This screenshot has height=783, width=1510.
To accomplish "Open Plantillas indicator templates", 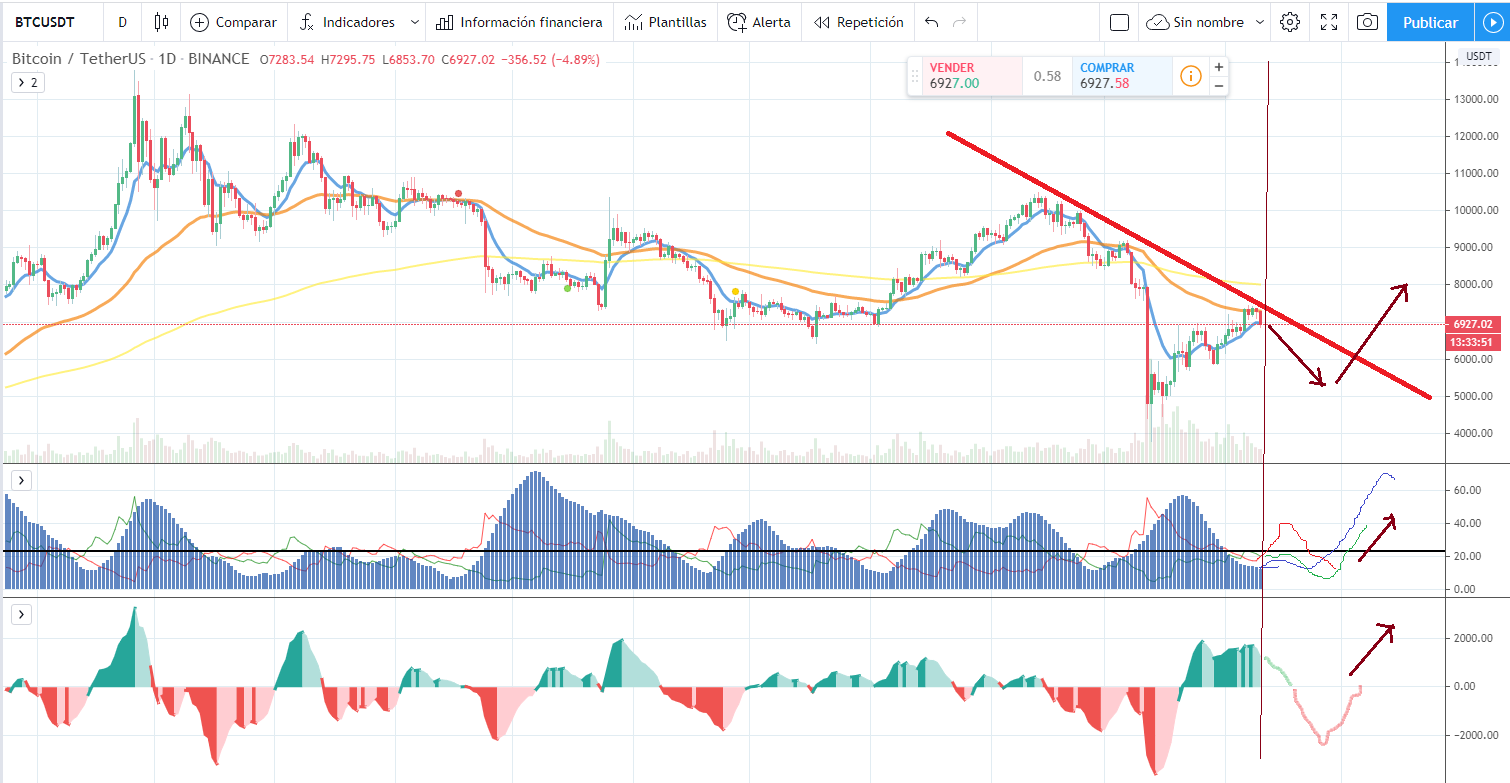I will 665,22.
